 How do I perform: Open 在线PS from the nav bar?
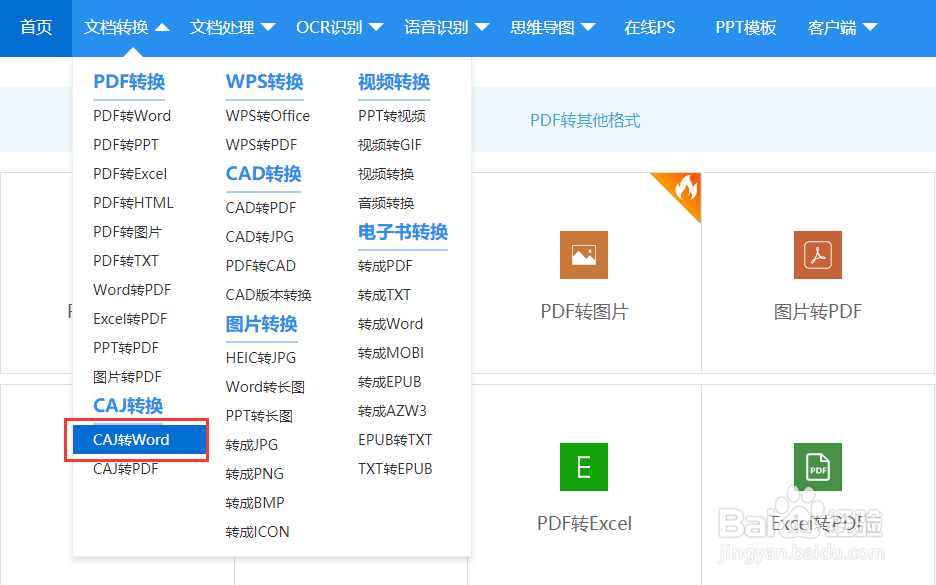pos(649,27)
